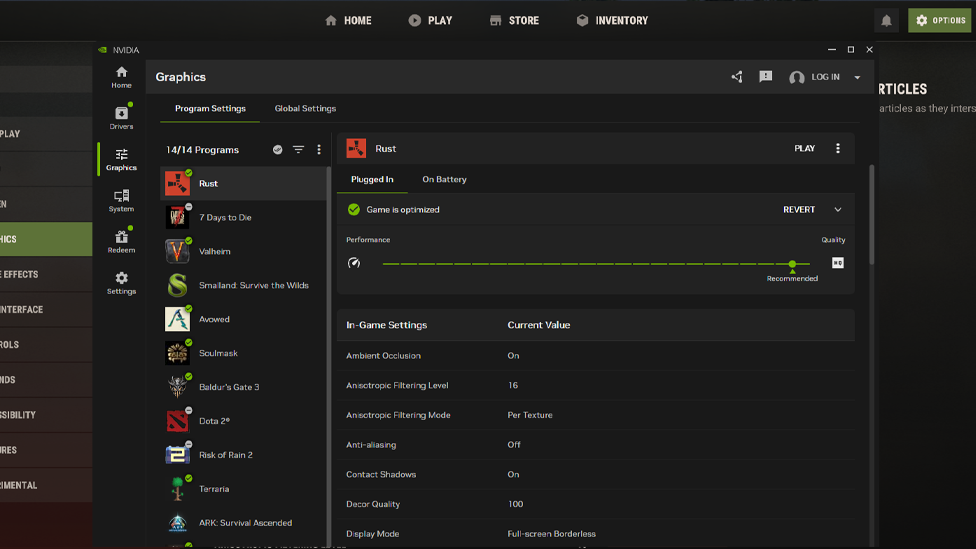The height and width of the screenshot is (549, 976).
Task: Select INTERFACE in the game's options sidebar
Action: point(46,309)
